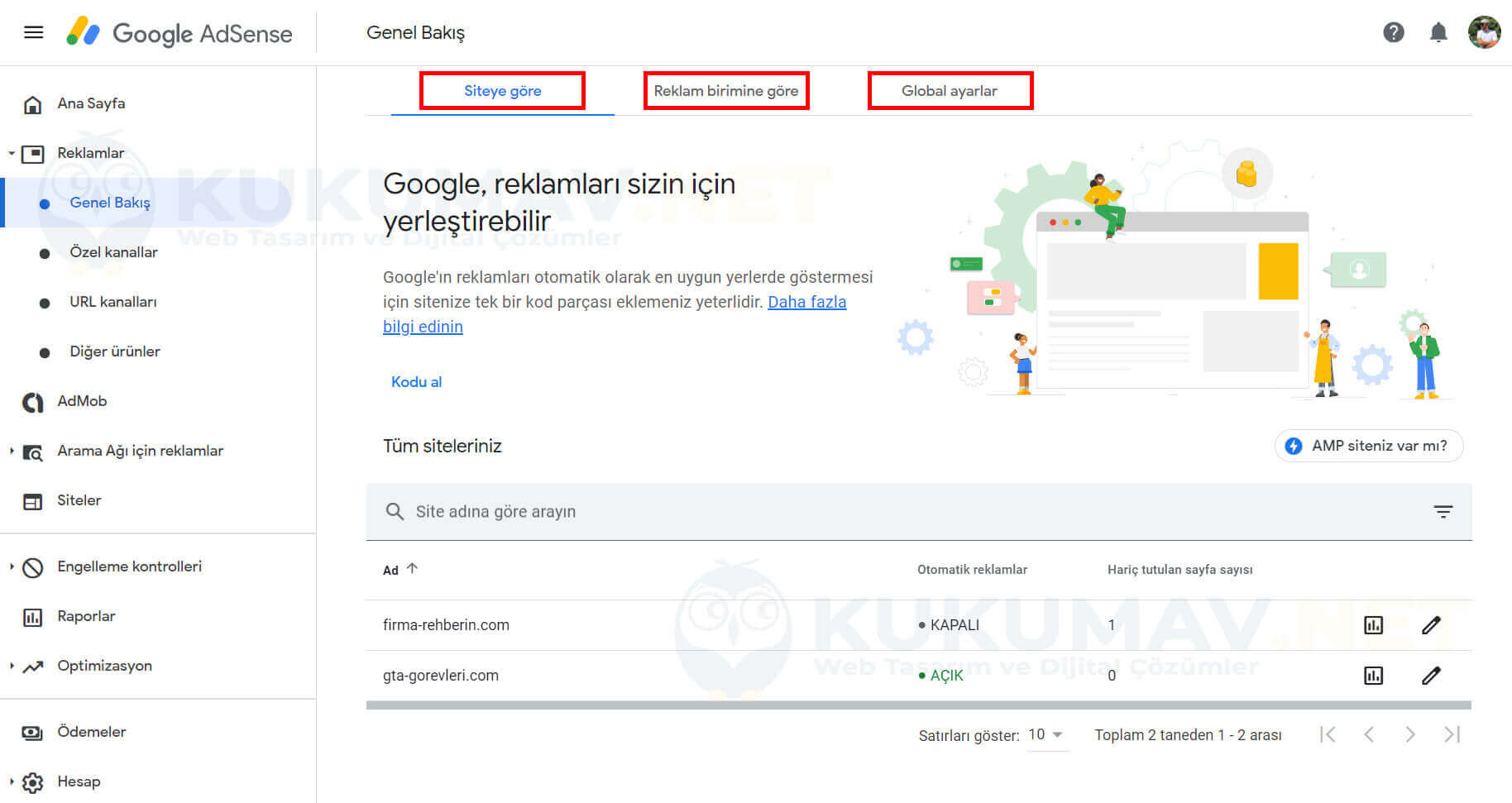Expand the Engelleme kontrolleri arrow

[12, 566]
